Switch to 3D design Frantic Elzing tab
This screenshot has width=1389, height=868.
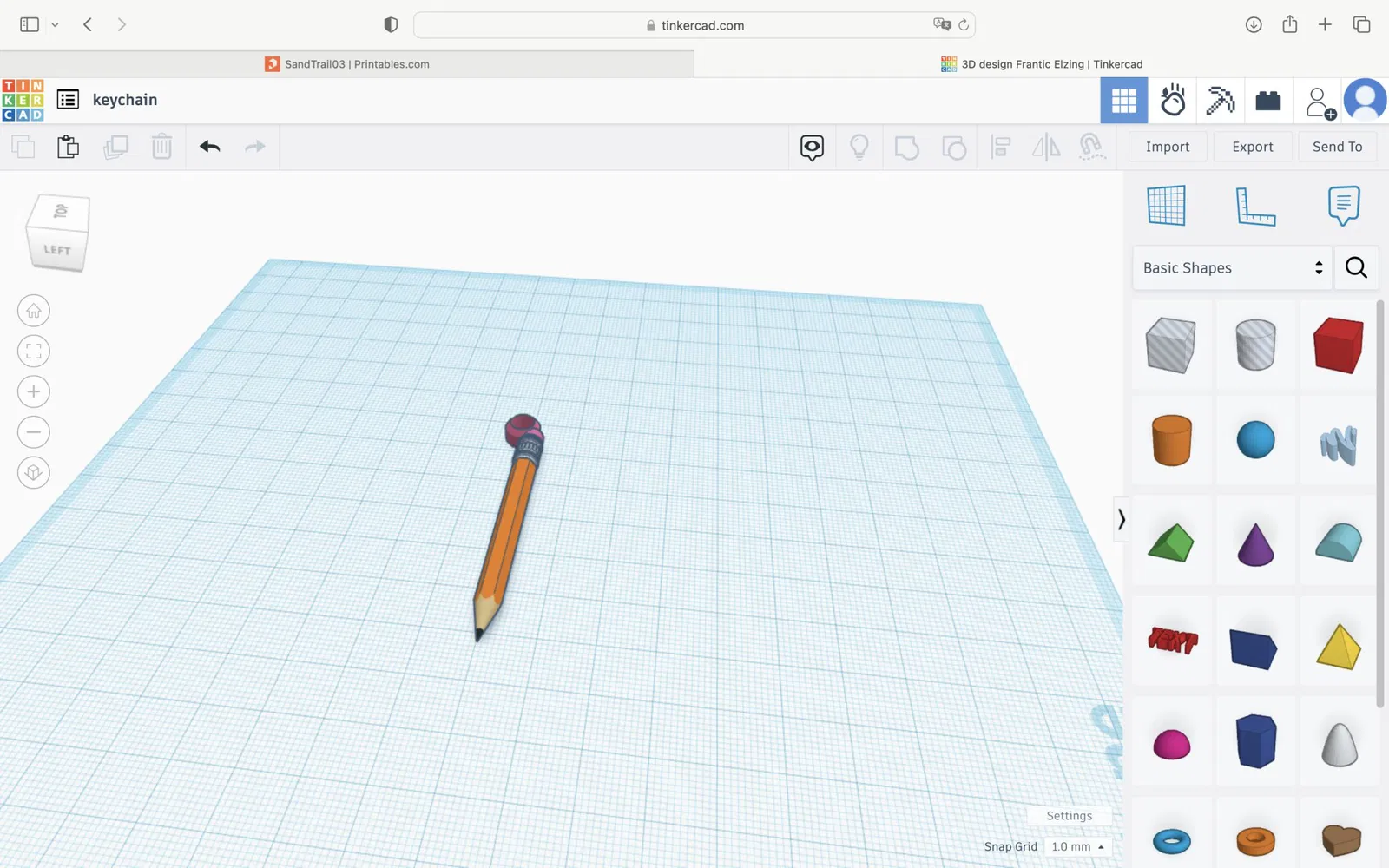pyautogui.click(x=1042, y=64)
